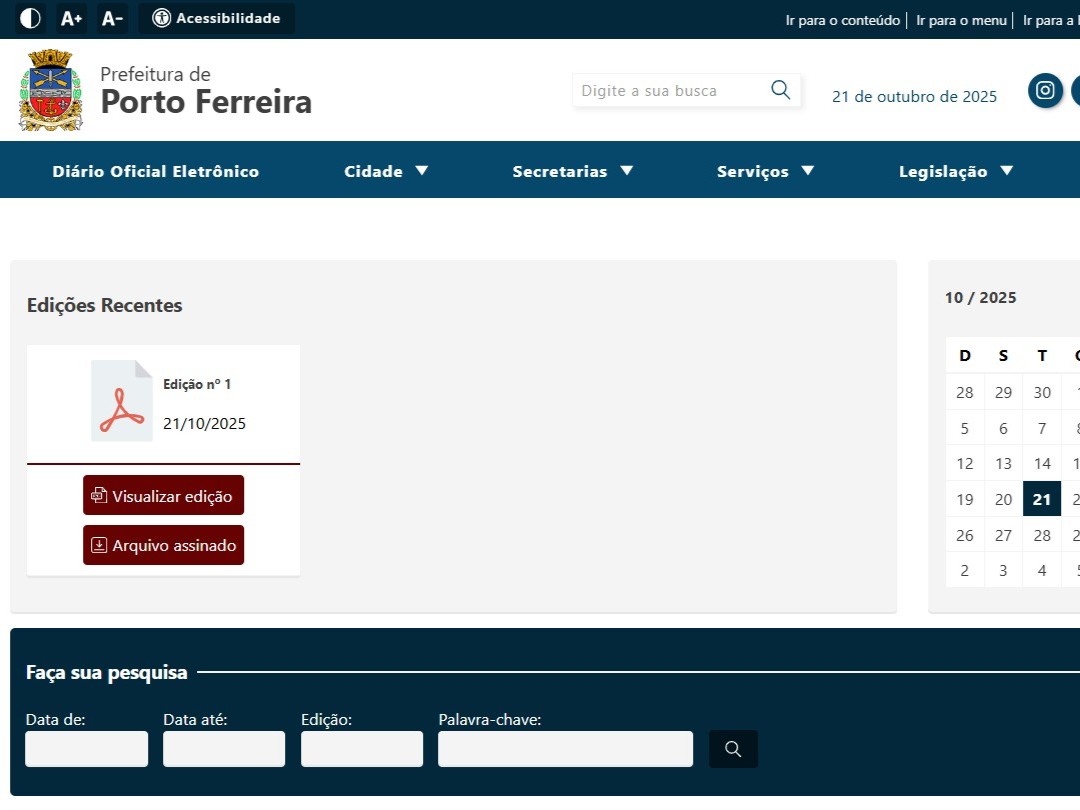Open the Legislação menu
1080x810 pixels.
[x=956, y=171]
